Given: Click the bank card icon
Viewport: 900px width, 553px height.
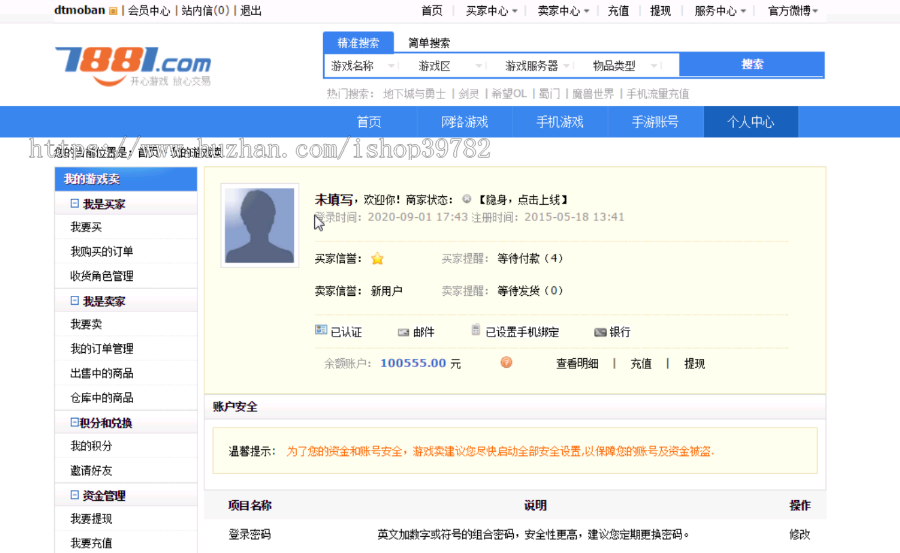Looking at the screenshot, I should (x=600, y=332).
